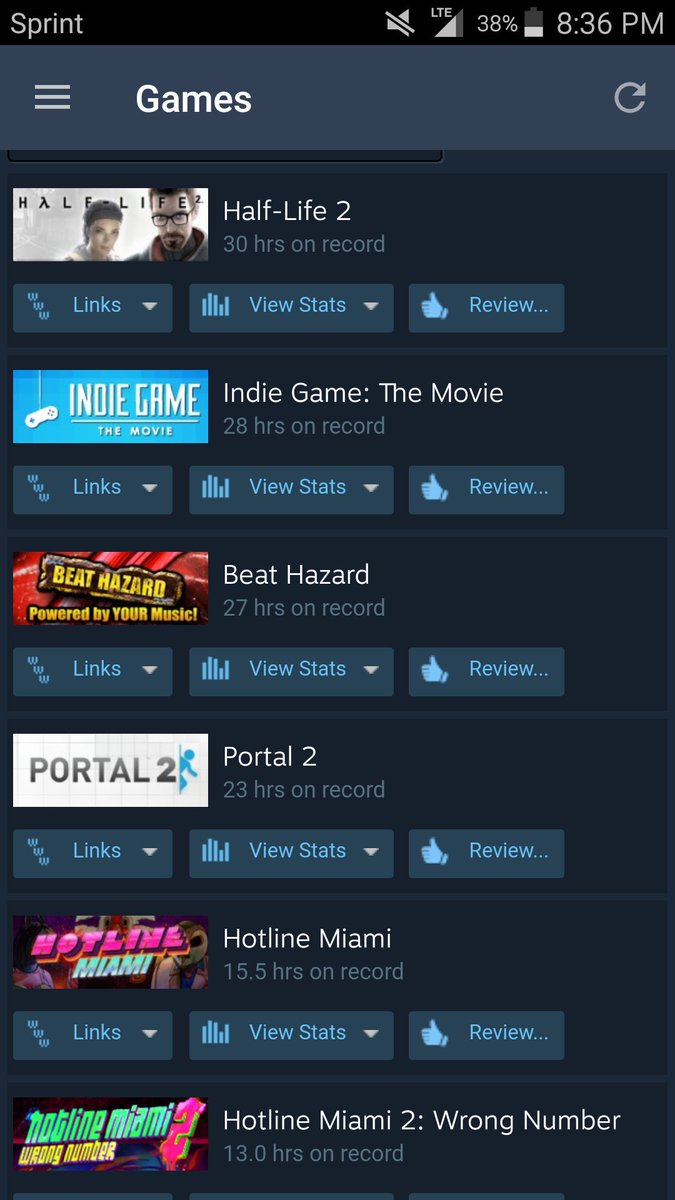This screenshot has width=675, height=1200.
Task: Check the battery icon in status bar
Action: coord(535,23)
